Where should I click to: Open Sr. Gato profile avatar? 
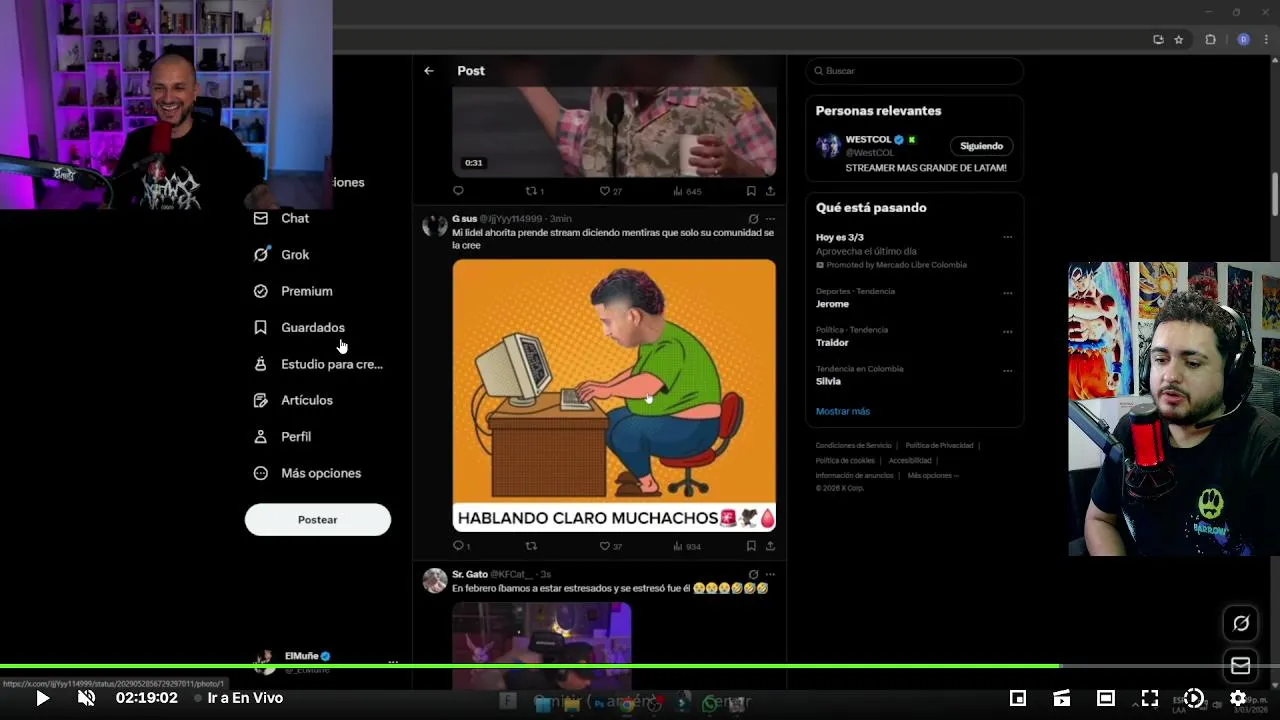434,581
